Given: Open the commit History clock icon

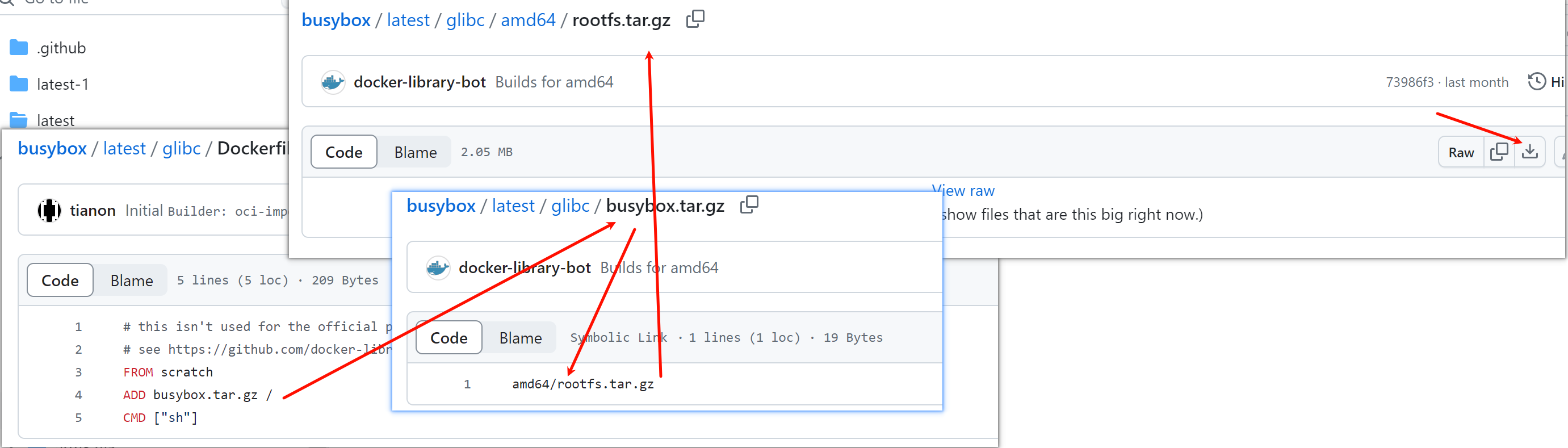Looking at the screenshot, I should pyautogui.click(x=1536, y=82).
